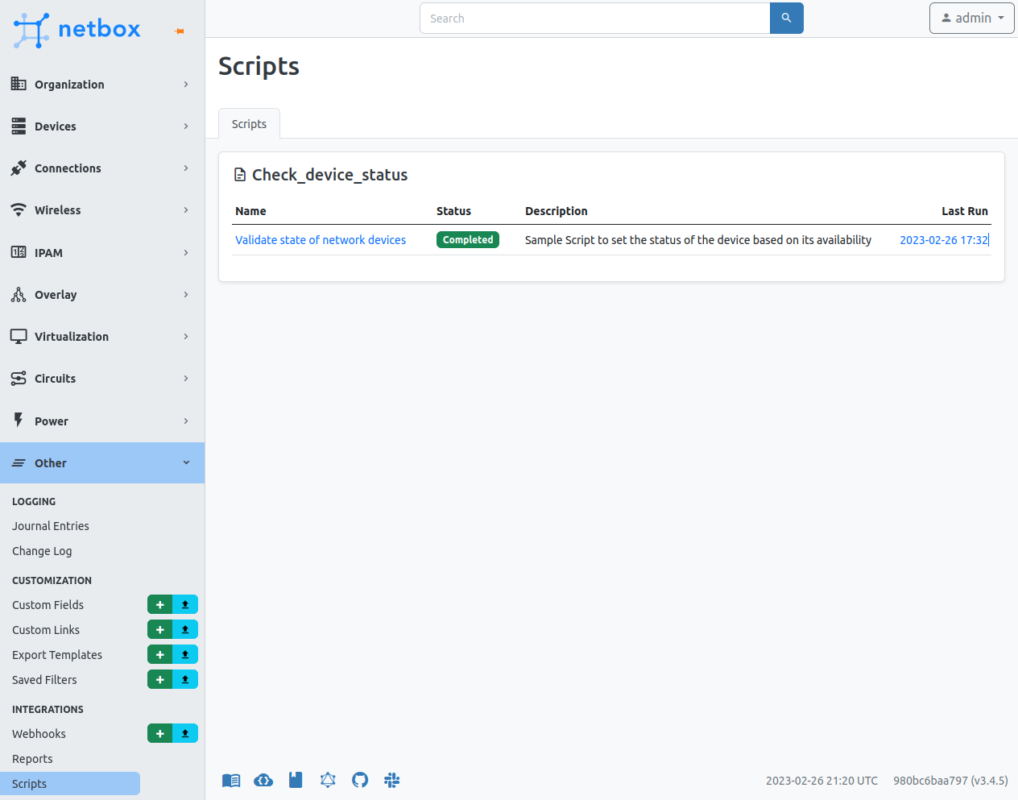1018x800 pixels.
Task: Import Webhooks using the upload icon
Action: pyautogui.click(x=184, y=733)
